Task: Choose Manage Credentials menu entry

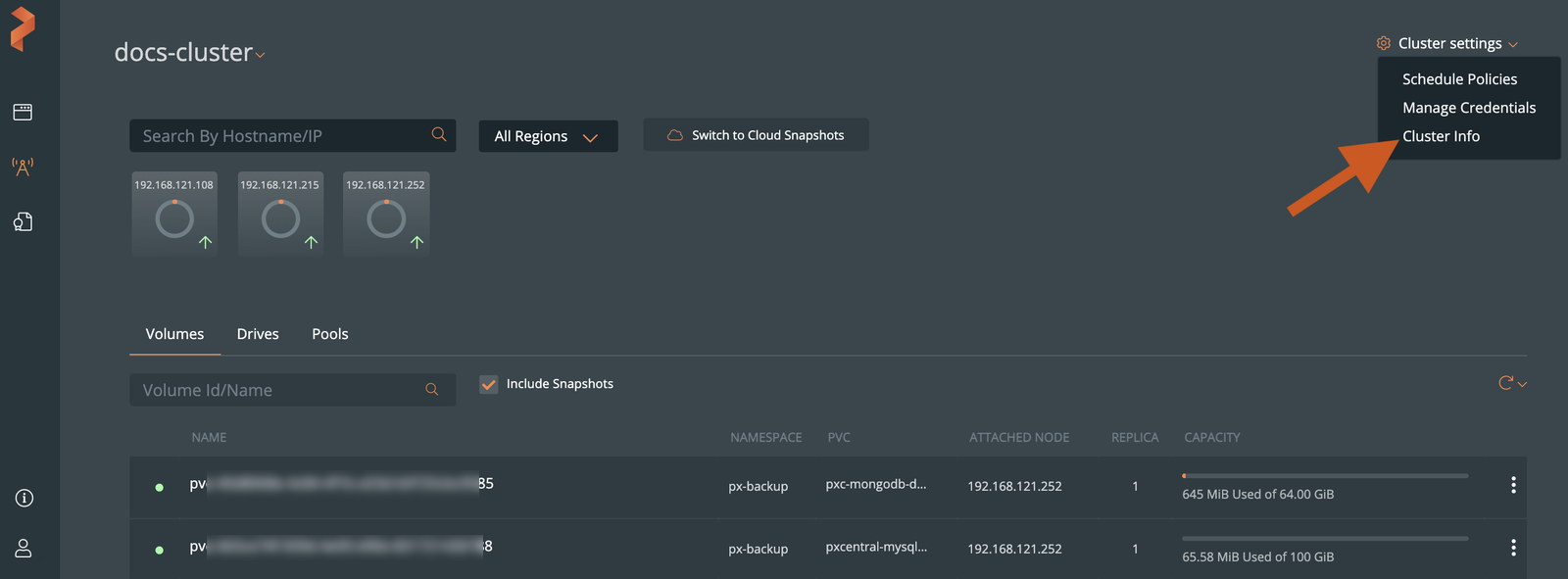Action: point(1468,108)
